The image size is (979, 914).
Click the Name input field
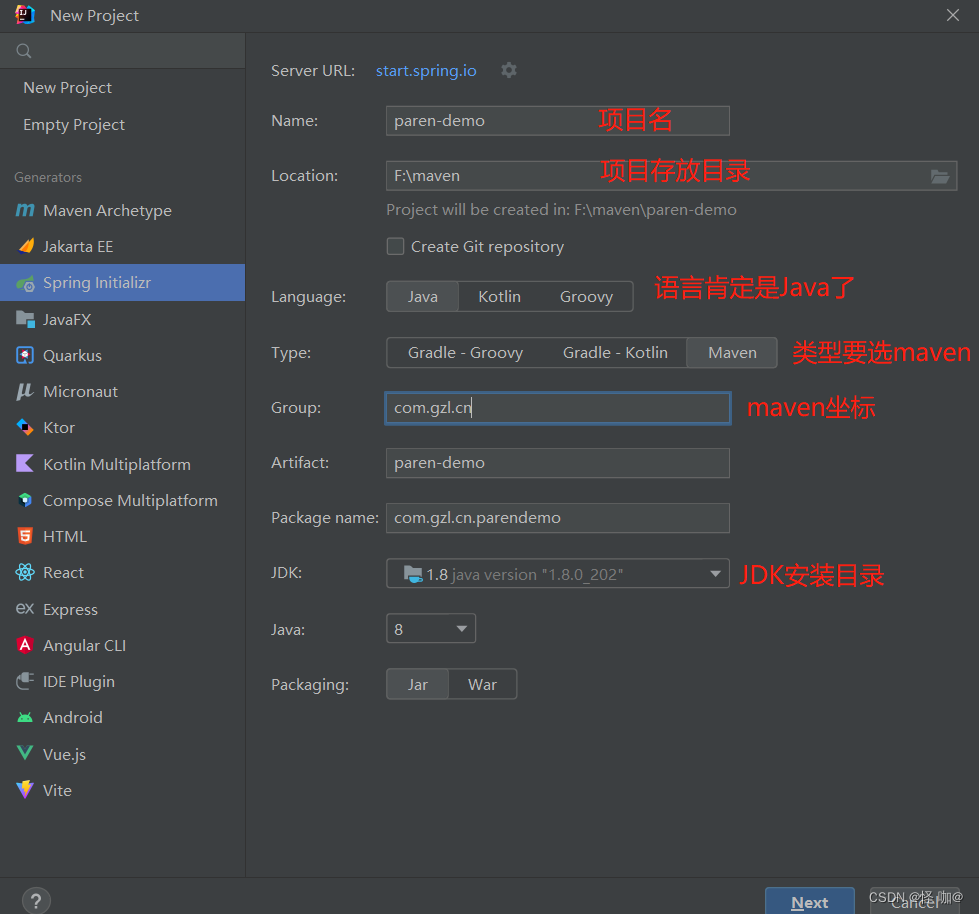point(558,120)
